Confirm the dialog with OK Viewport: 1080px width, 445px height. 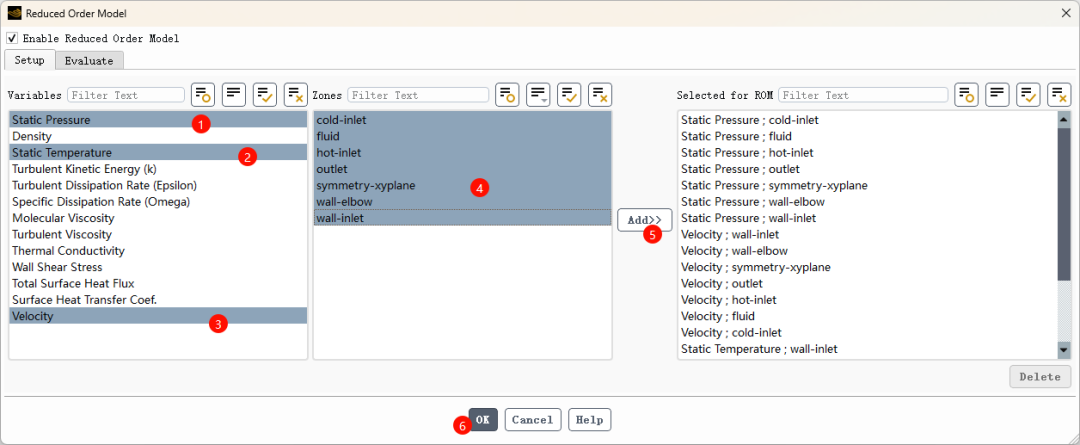(482, 420)
